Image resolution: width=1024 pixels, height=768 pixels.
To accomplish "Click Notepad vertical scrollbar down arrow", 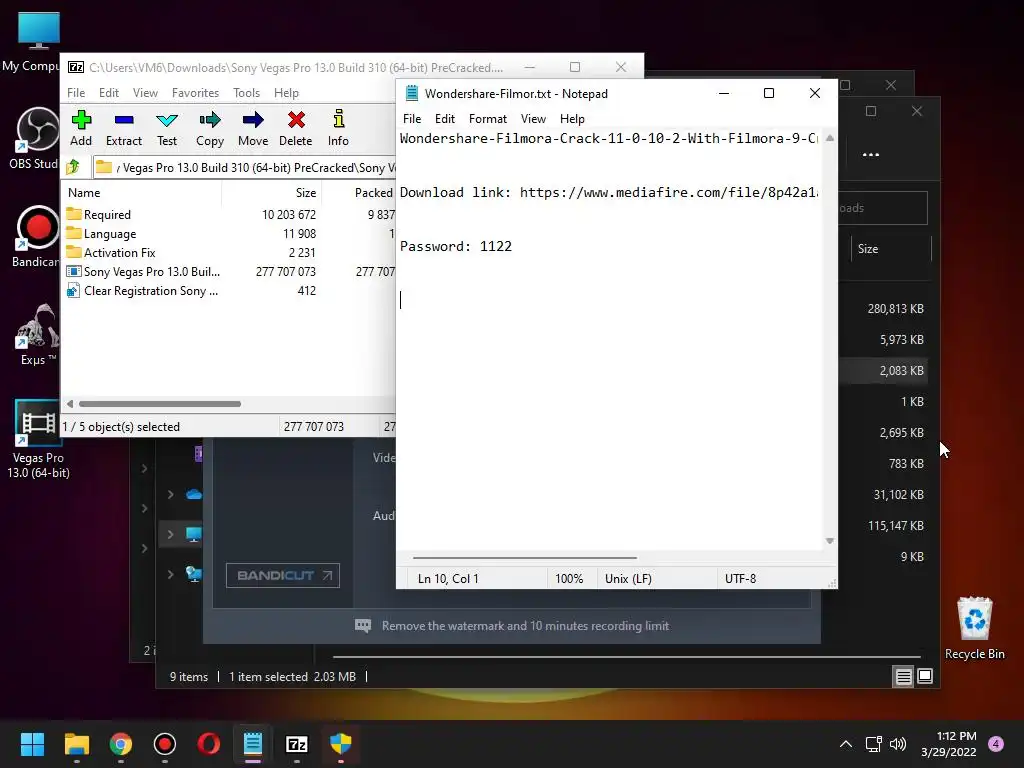I will (x=829, y=541).
